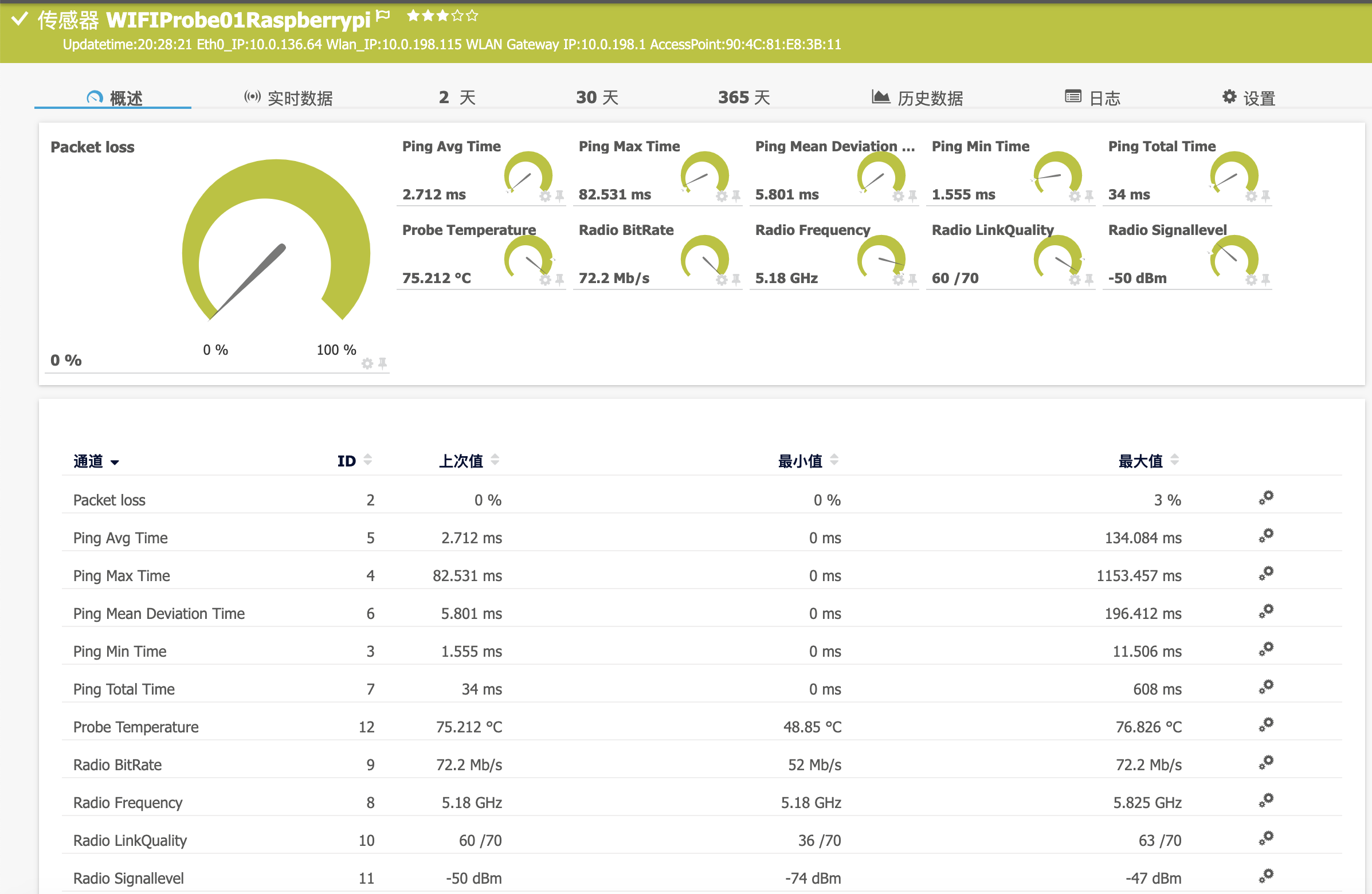Open channel settings for Ping Avg Time row
Image resolution: width=1372 pixels, height=894 pixels.
(1266, 536)
